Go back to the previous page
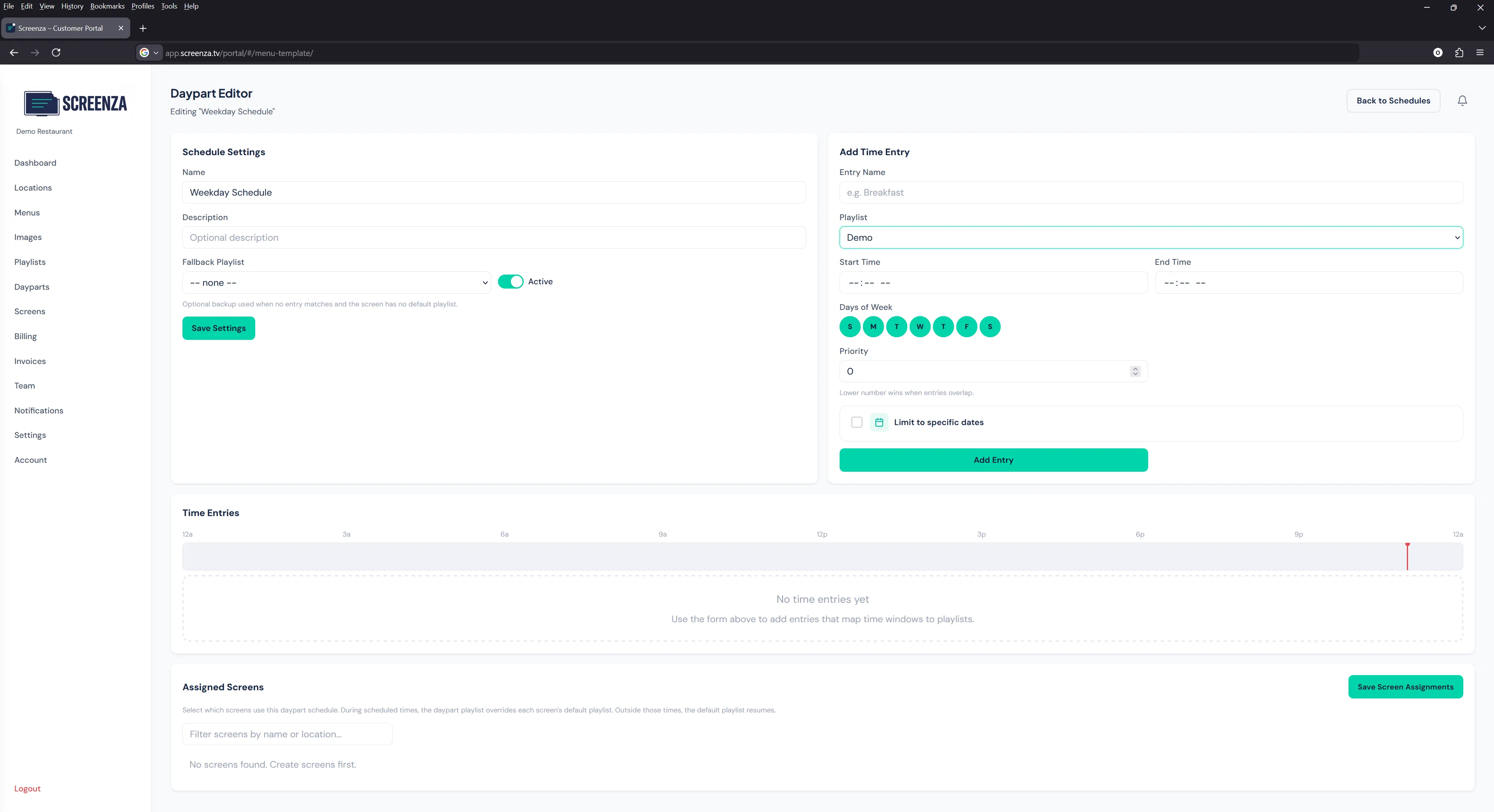The image size is (1494, 812). tap(13, 53)
